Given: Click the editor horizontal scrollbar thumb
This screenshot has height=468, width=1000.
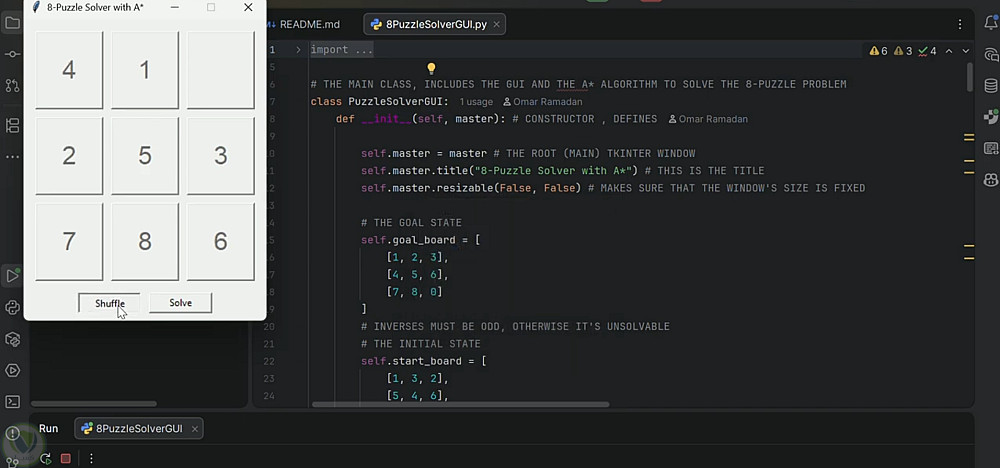Looking at the screenshot, I should (x=460, y=404).
